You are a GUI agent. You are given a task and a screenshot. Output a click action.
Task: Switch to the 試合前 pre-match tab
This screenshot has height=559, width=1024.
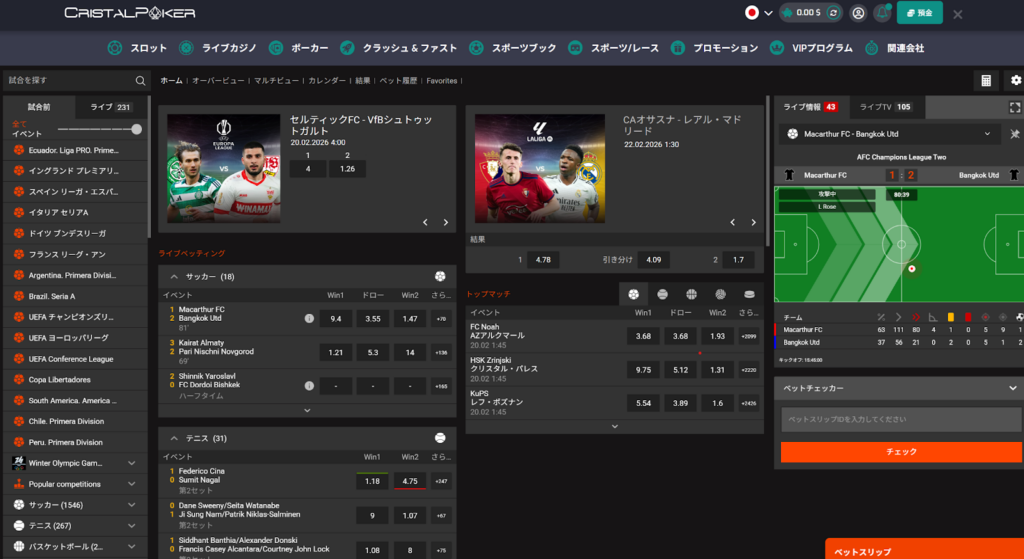pos(39,107)
